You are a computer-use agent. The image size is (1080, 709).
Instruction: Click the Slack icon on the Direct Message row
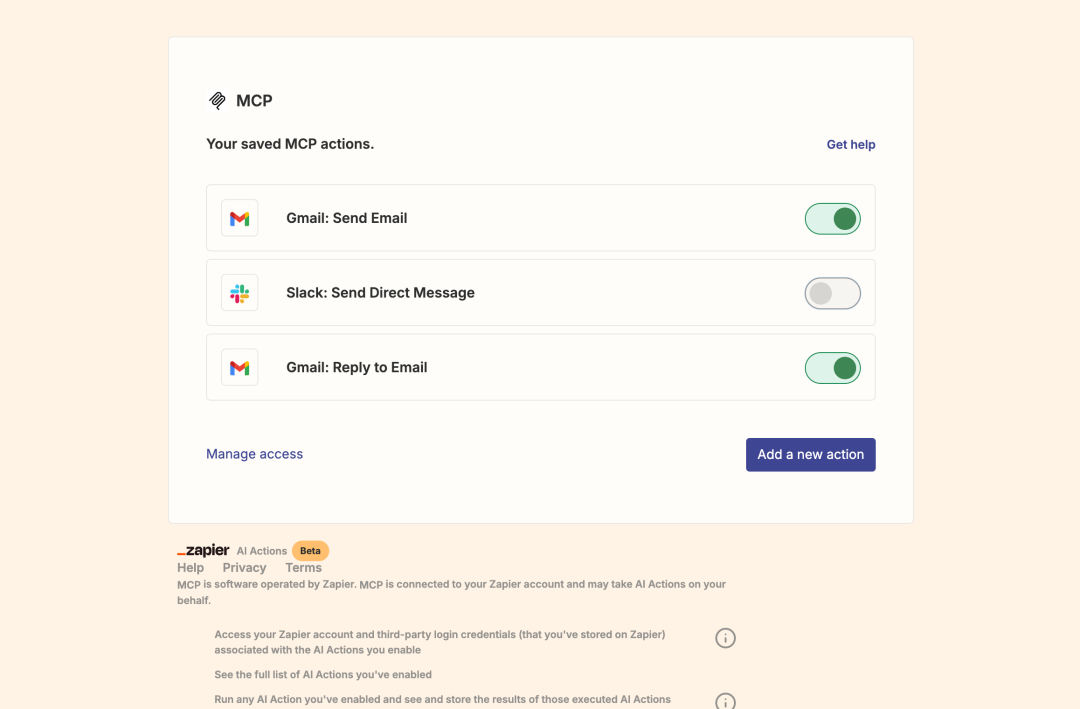239,292
